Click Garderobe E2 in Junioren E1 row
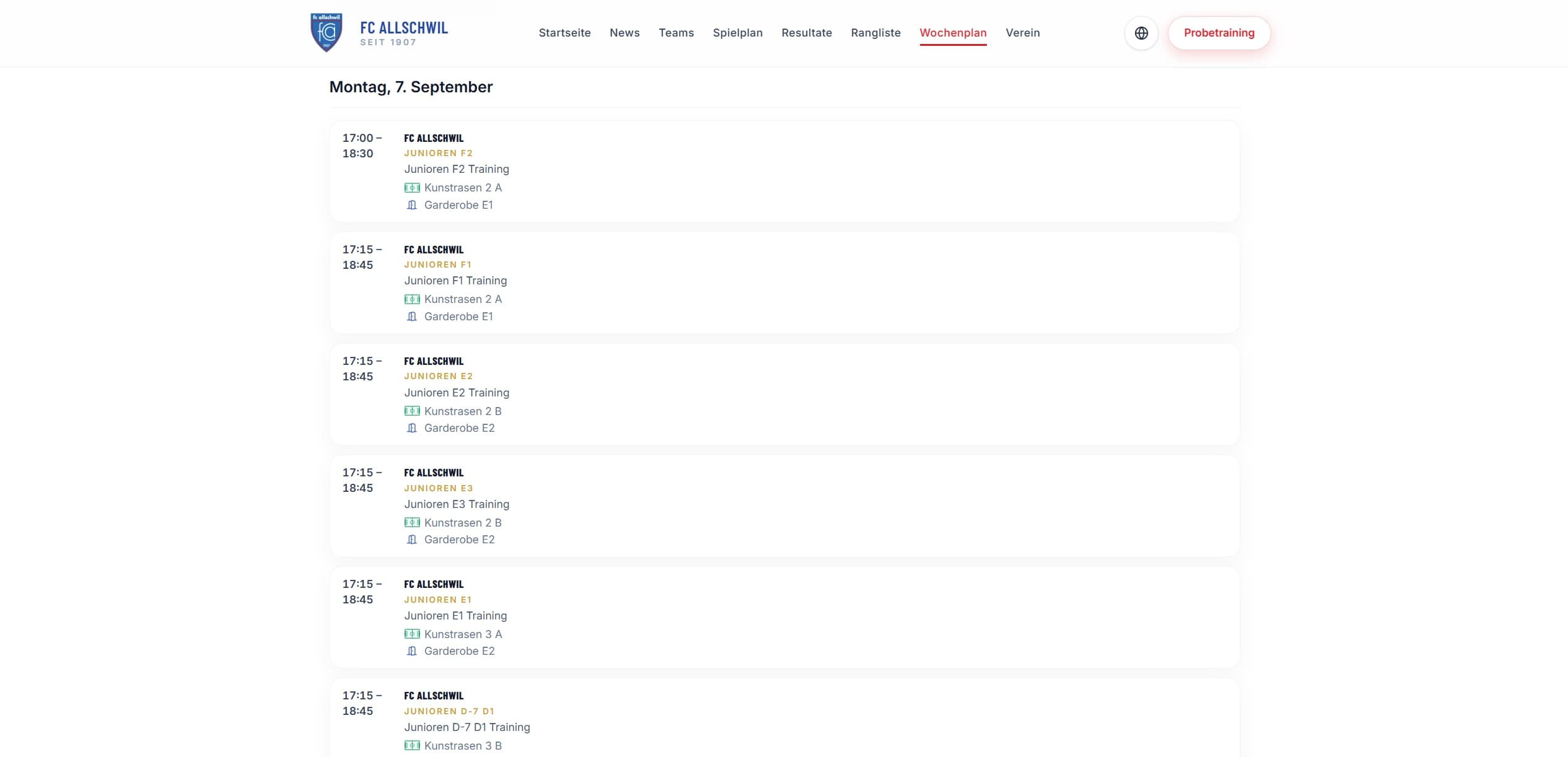1568x757 pixels. [459, 651]
